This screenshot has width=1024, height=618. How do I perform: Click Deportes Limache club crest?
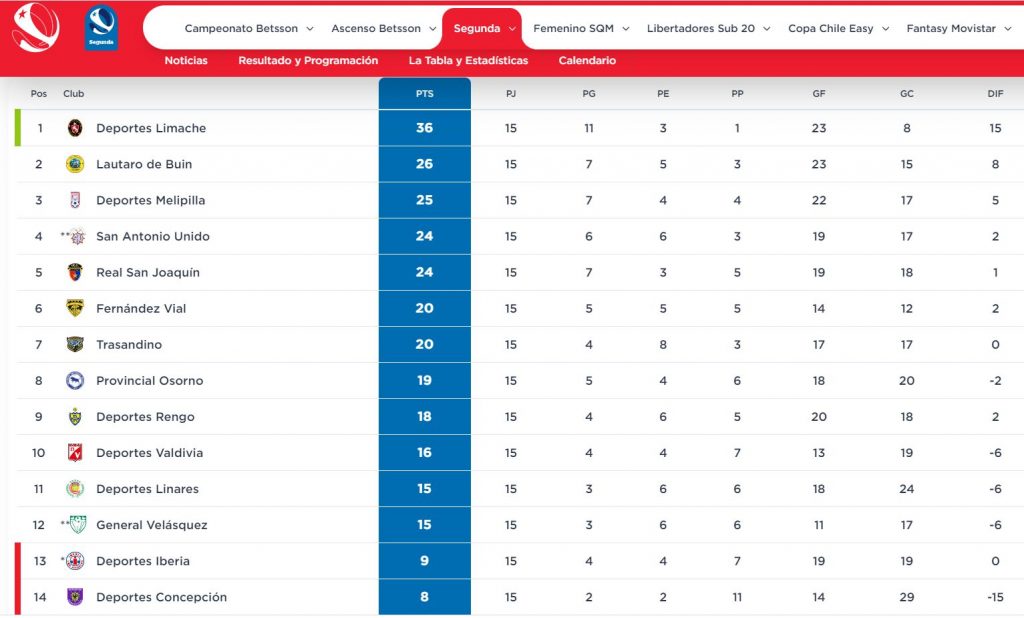tap(75, 128)
